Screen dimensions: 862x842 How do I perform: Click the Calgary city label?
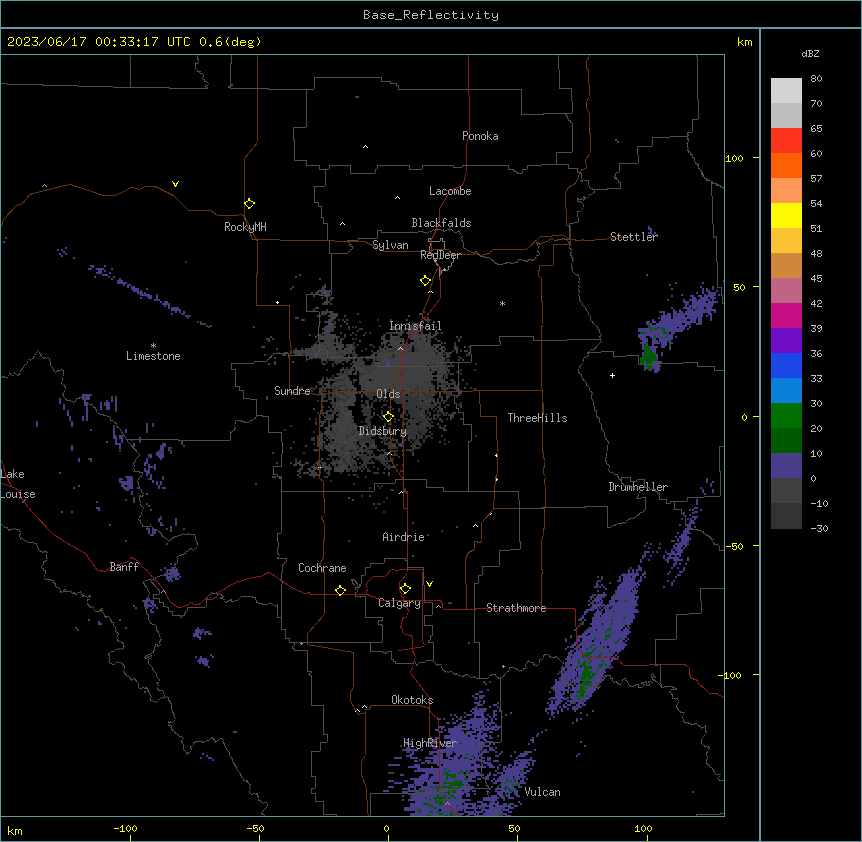[399, 603]
